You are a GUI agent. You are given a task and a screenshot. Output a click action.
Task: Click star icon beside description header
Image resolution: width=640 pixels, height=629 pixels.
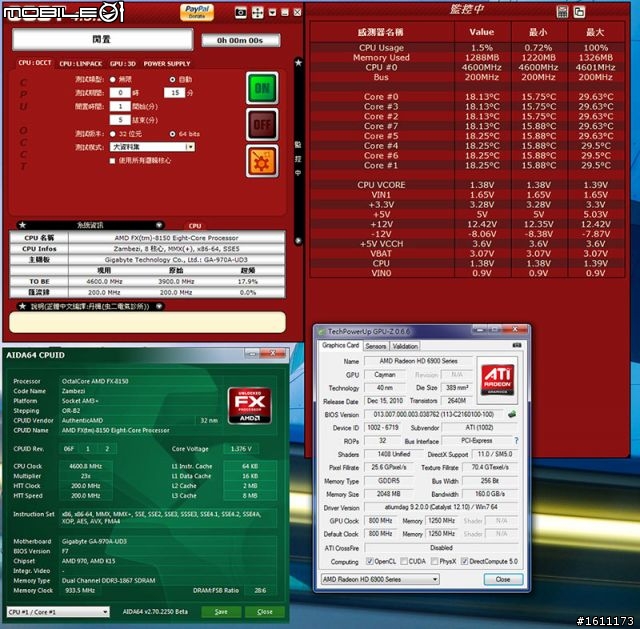click(x=22, y=306)
